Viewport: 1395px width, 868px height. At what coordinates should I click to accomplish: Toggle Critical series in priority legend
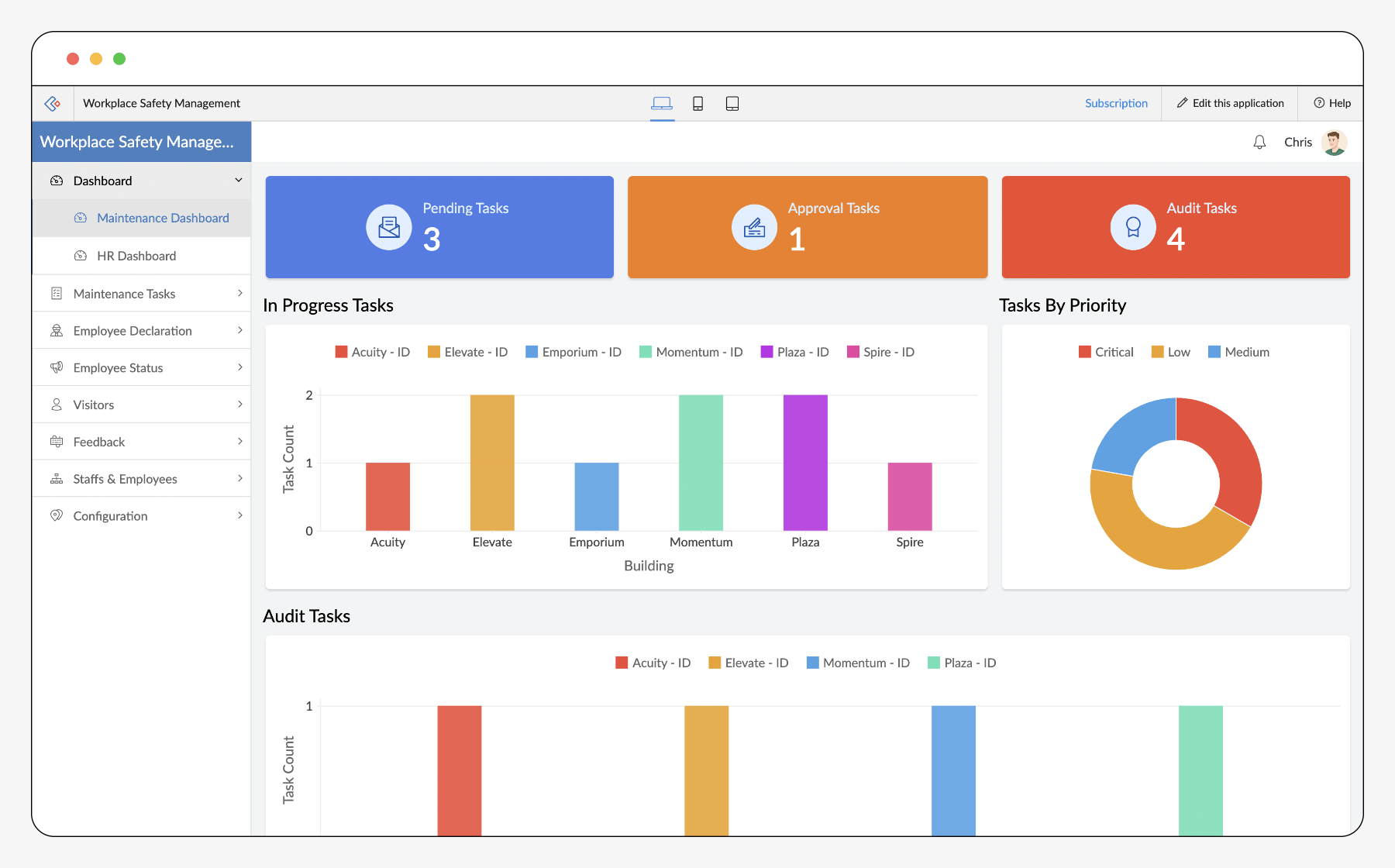tap(1106, 352)
